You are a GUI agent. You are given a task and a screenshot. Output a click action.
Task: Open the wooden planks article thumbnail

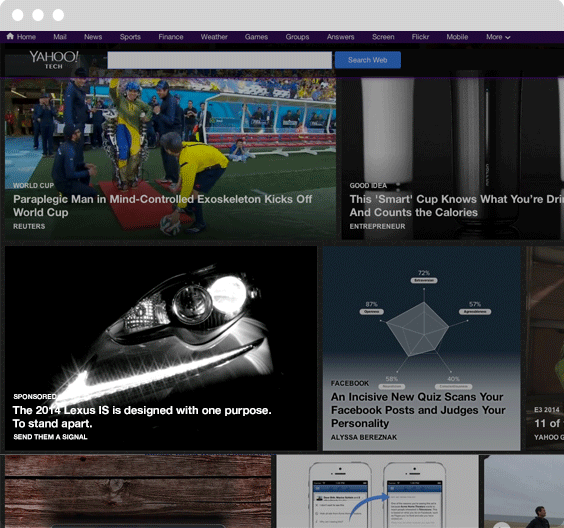pyautogui.click(x=138, y=491)
